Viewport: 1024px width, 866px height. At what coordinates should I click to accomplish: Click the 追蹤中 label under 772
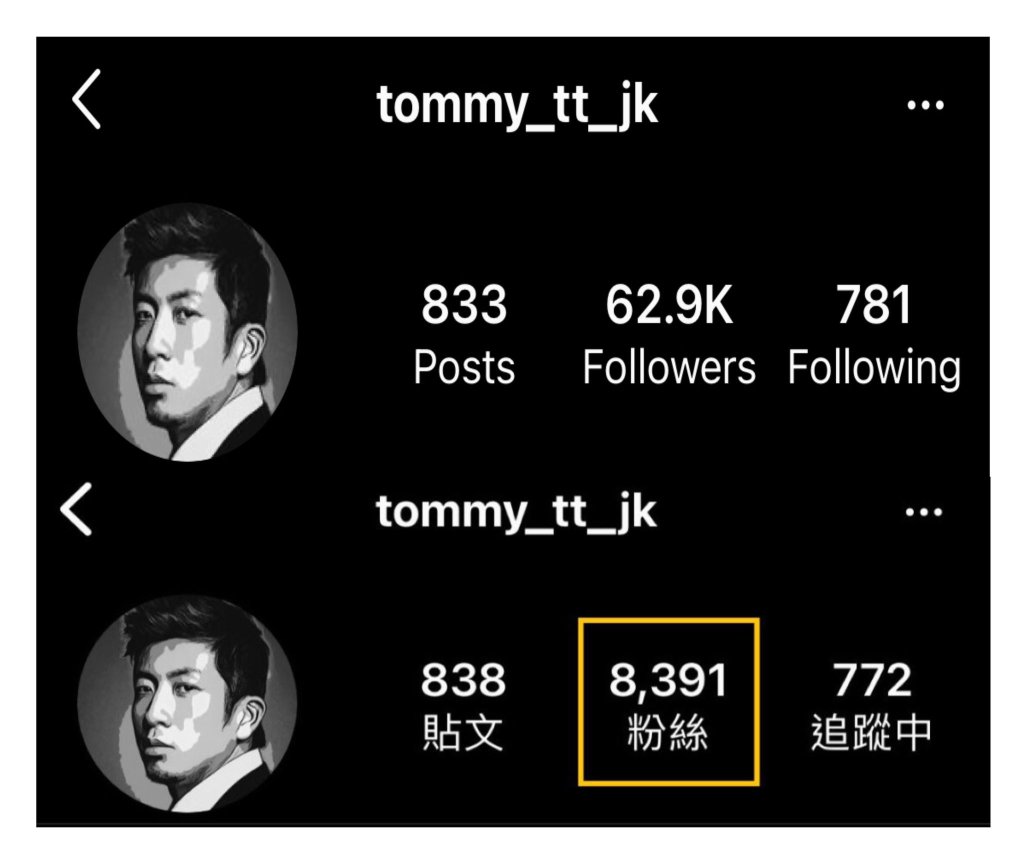[871, 732]
